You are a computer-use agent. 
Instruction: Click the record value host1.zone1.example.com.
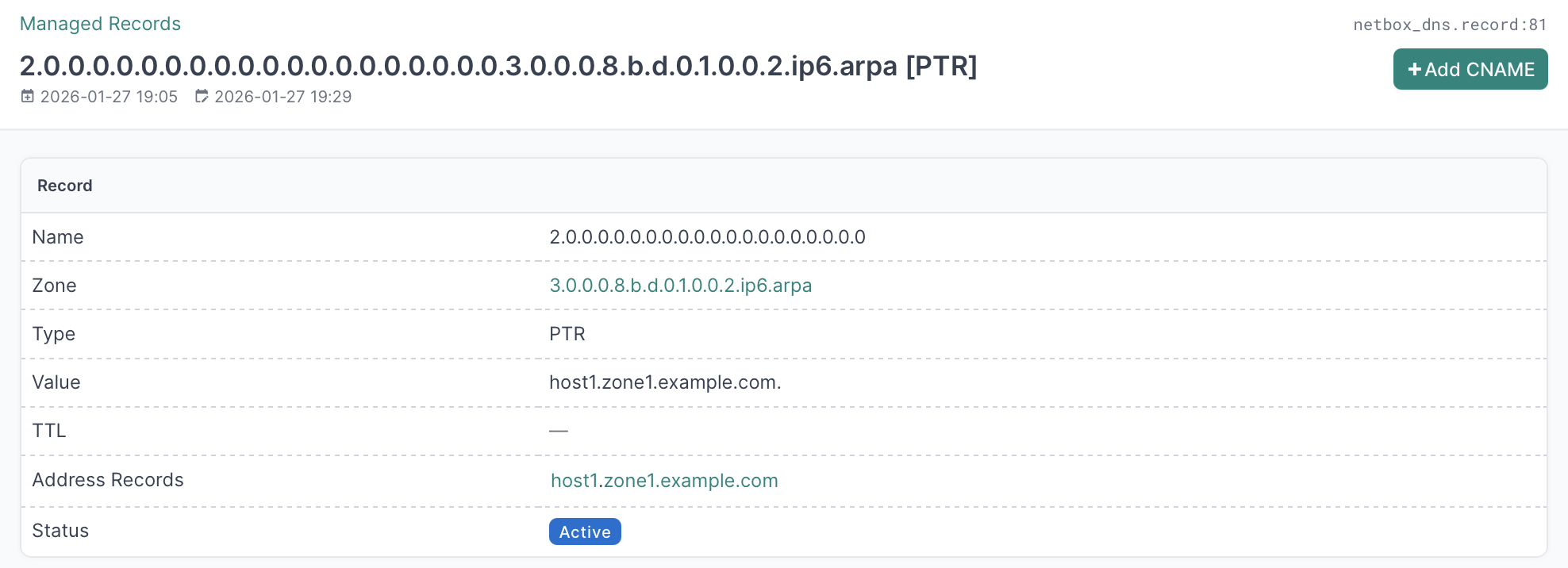[665, 382]
